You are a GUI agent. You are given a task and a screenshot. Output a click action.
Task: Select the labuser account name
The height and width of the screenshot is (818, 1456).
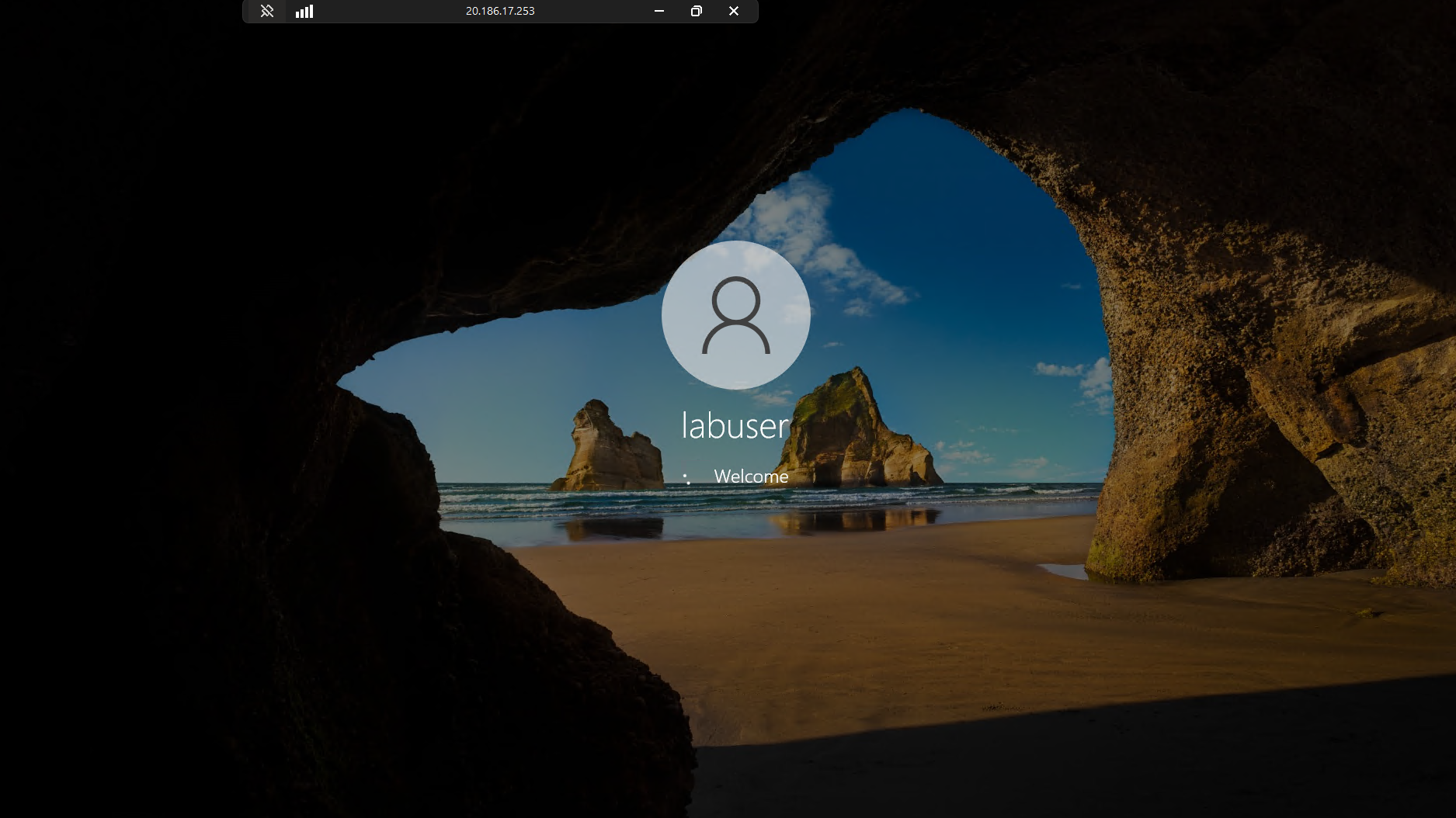pyautogui.click(x=735, y=425)
